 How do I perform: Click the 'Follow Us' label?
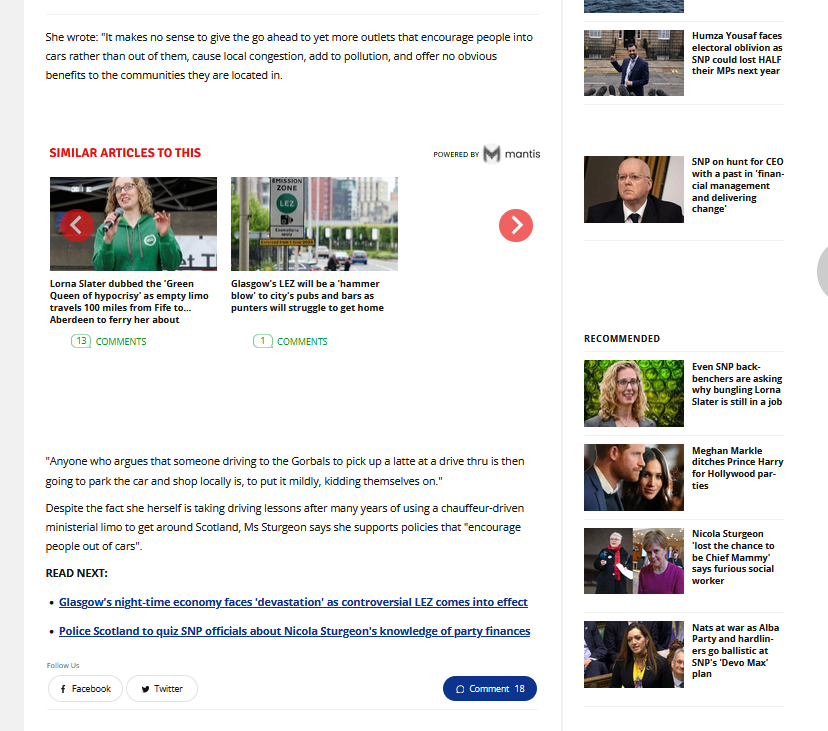pyautogui.click(x=63, y=666)
